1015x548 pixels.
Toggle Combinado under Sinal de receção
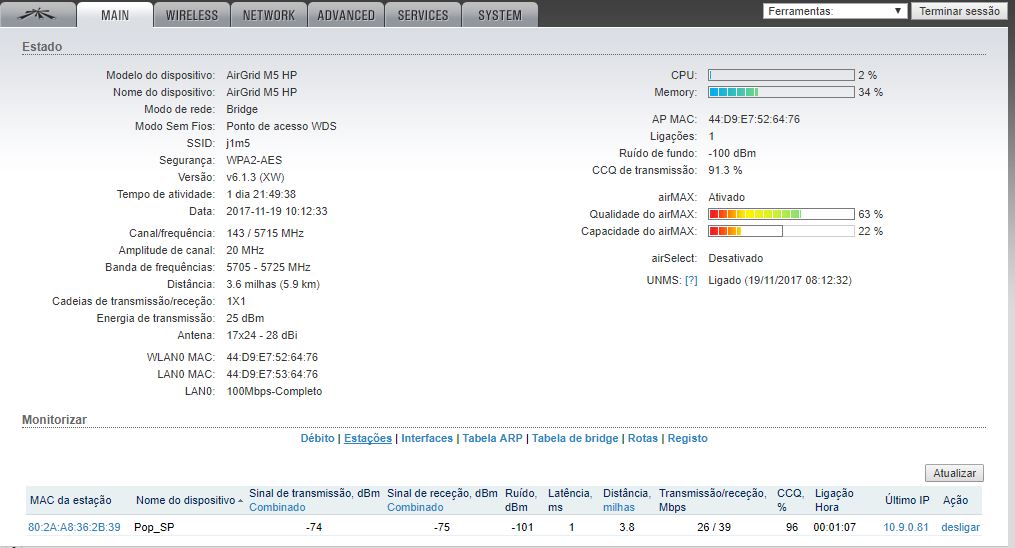(415, 507)
